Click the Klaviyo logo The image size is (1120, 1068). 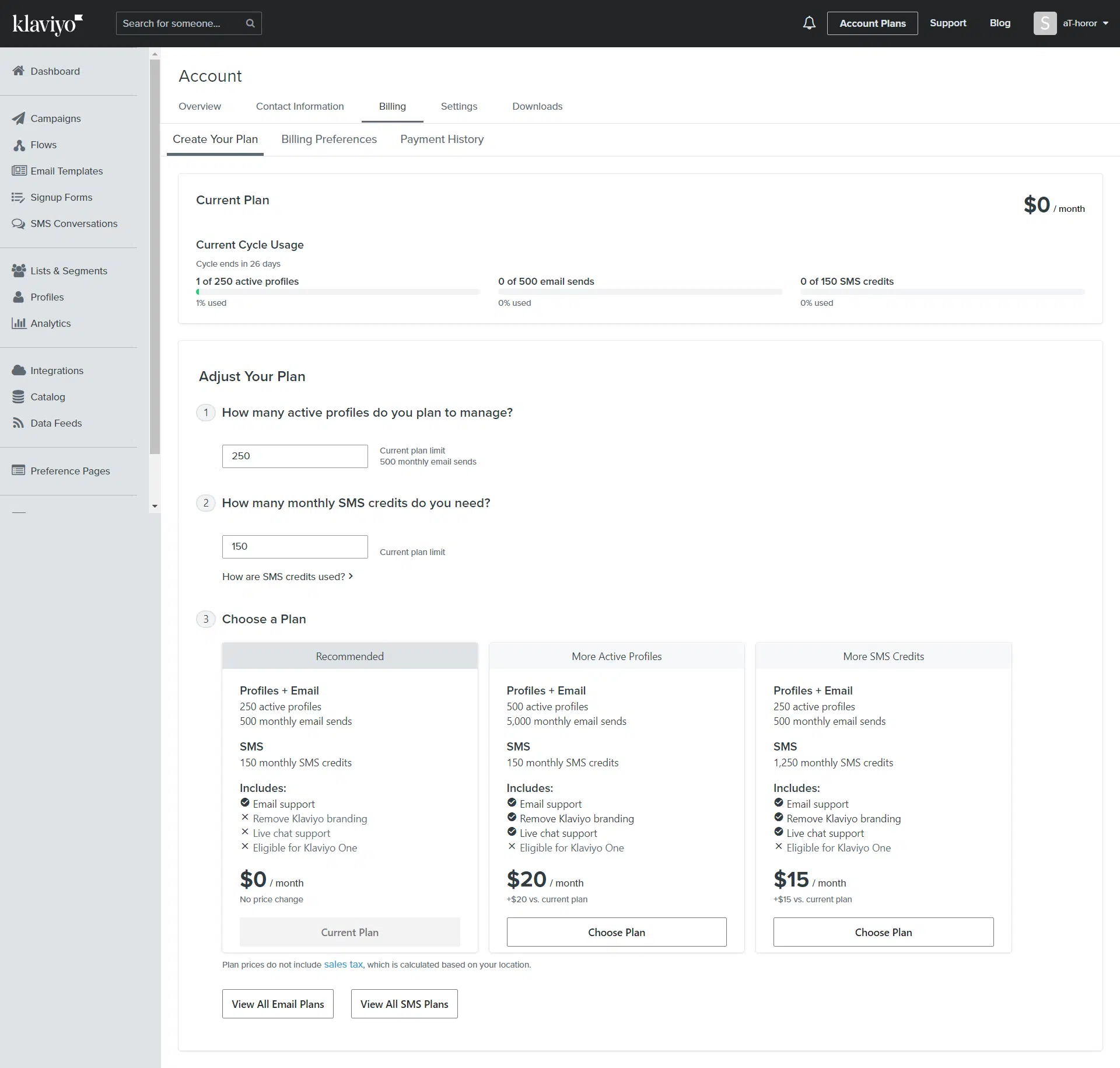pos(48,24)
